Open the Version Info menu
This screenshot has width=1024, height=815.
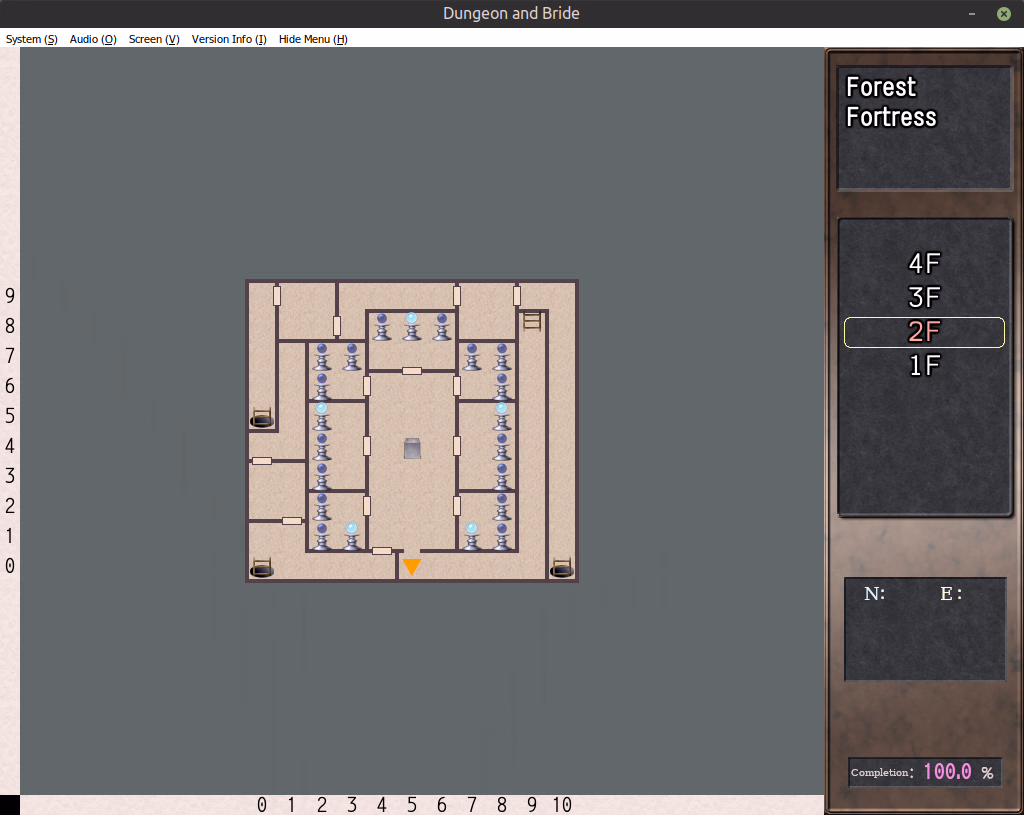(x=229, y=39)
